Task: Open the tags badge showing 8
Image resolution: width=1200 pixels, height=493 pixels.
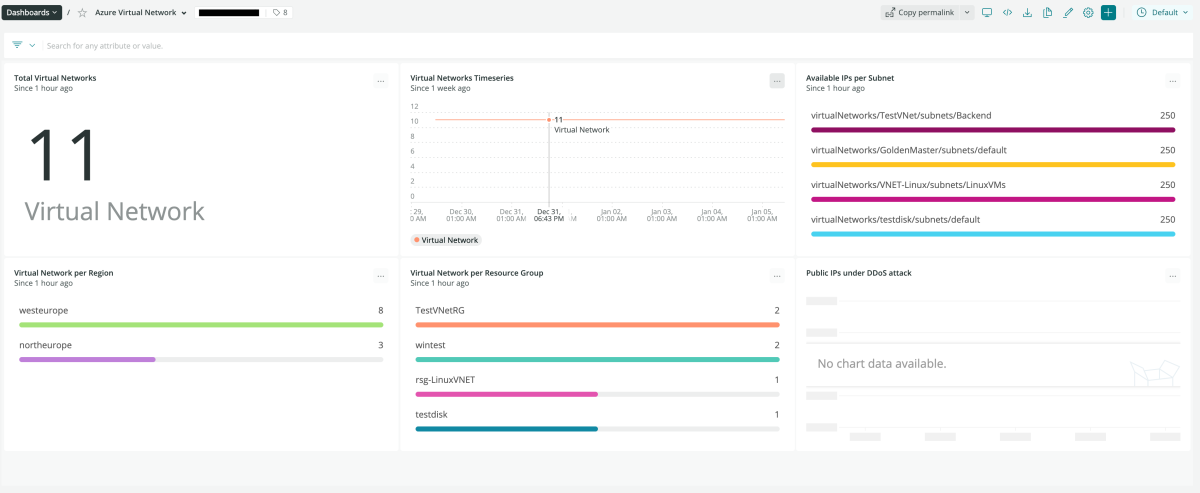Action: click(x=281, y=13)
